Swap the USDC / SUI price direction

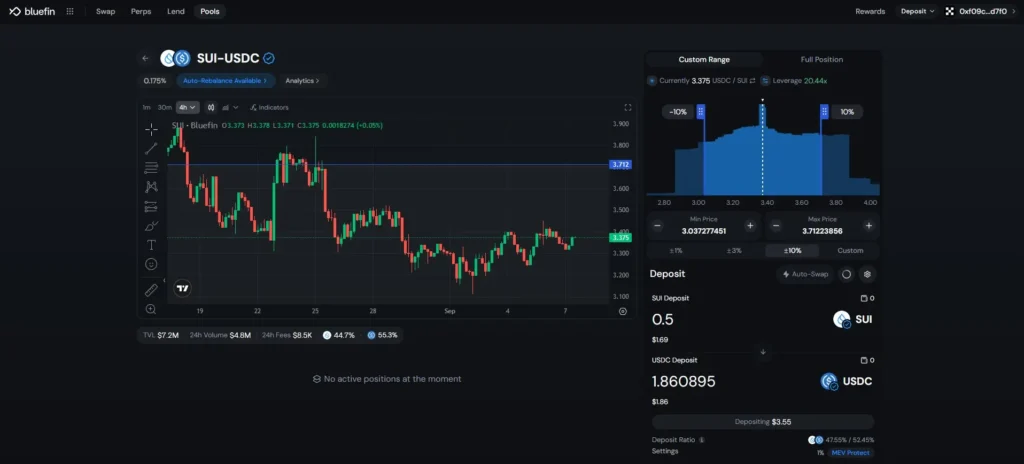(x=752, y=80)
